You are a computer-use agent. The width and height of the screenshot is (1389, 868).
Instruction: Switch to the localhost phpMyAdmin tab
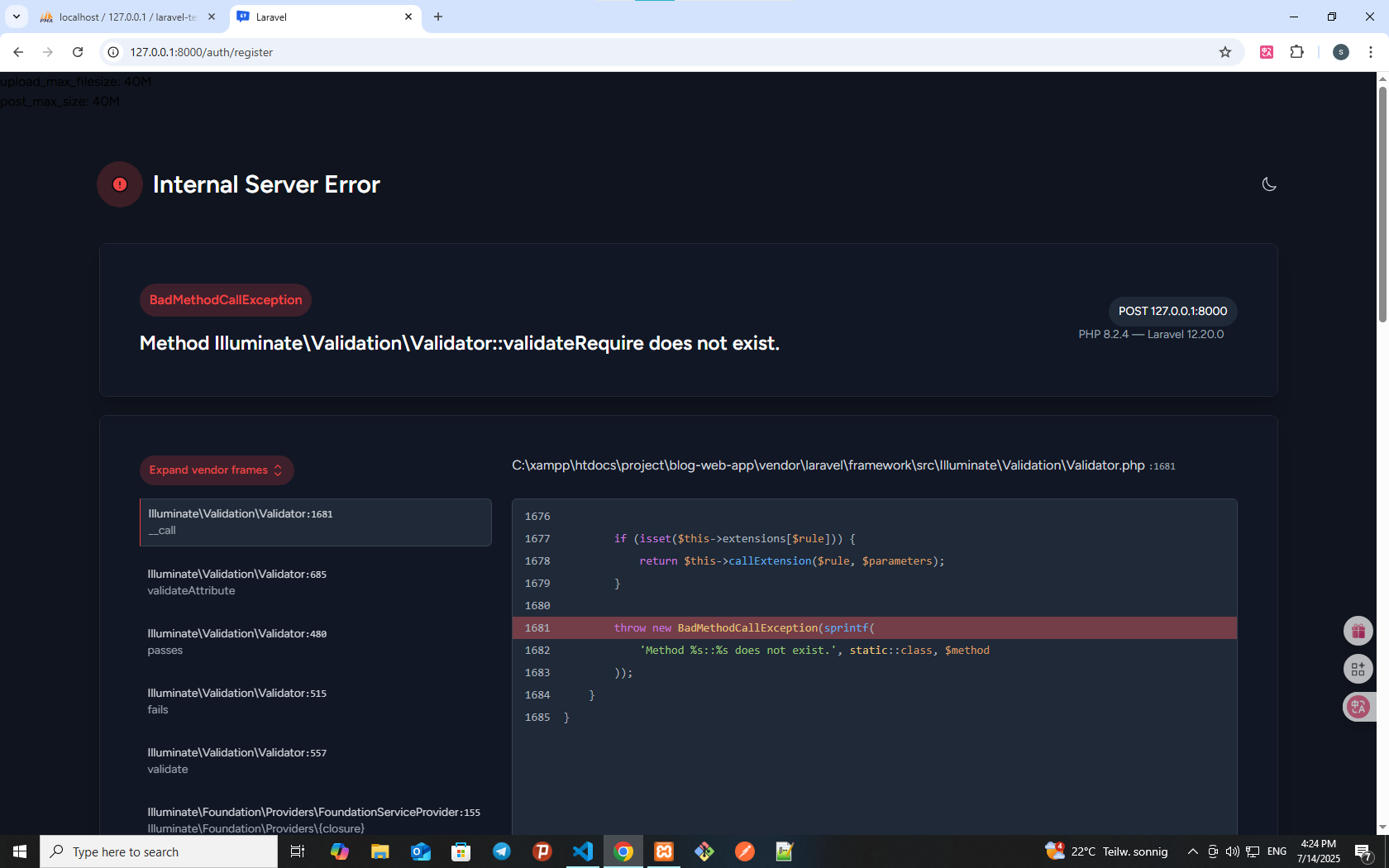point(127,17)
